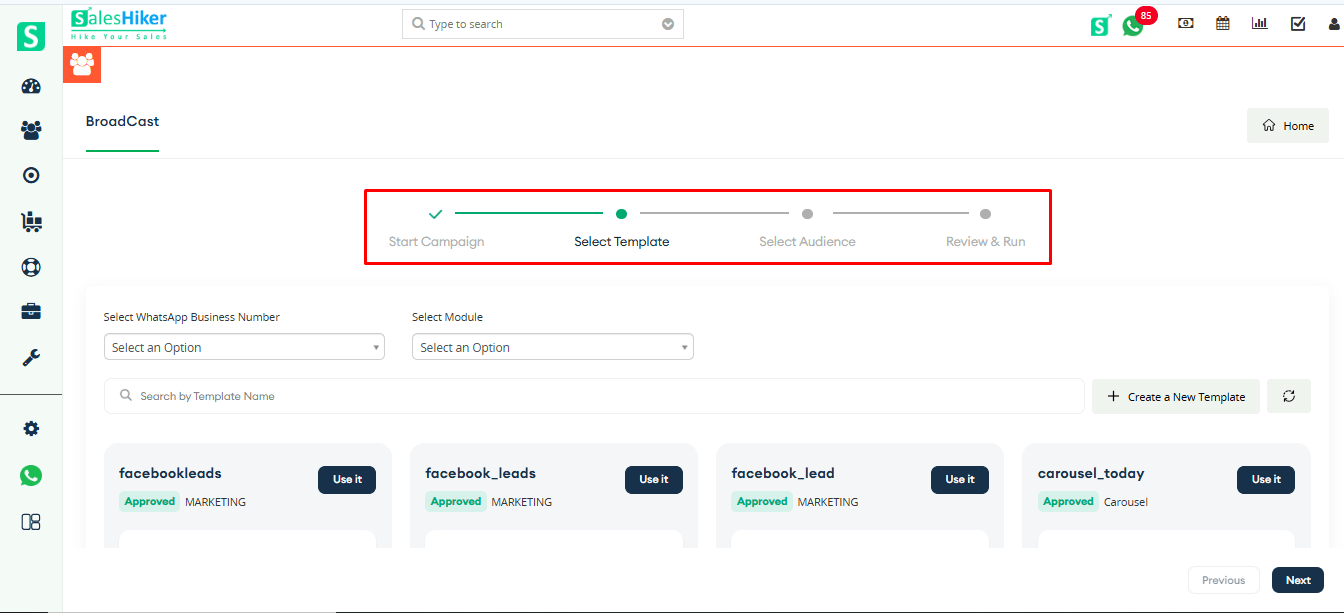Click Create a New Template button

pyautogui.click(x=1176, y=396)
